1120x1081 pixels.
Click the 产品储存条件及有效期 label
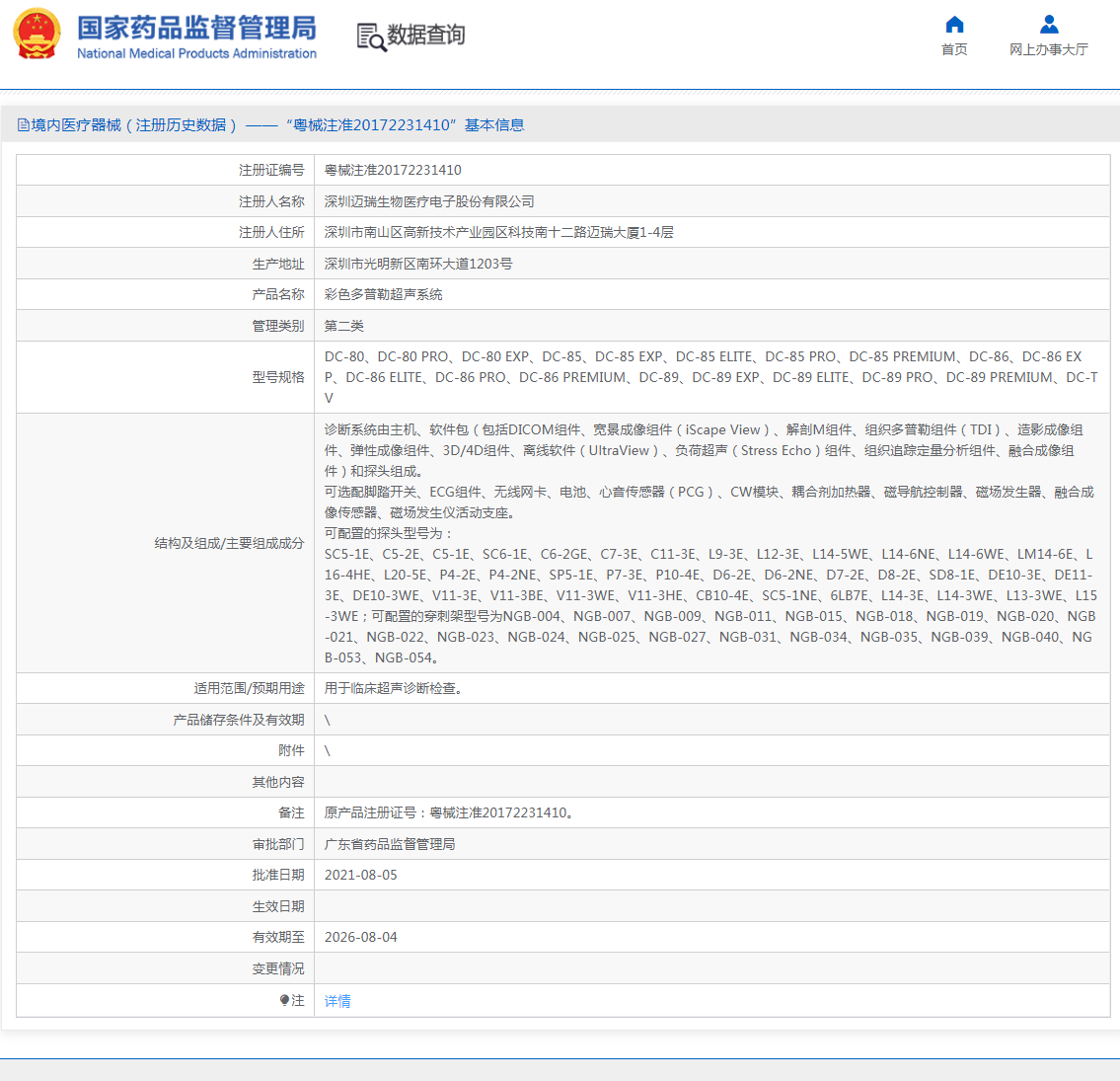point(239,720)
